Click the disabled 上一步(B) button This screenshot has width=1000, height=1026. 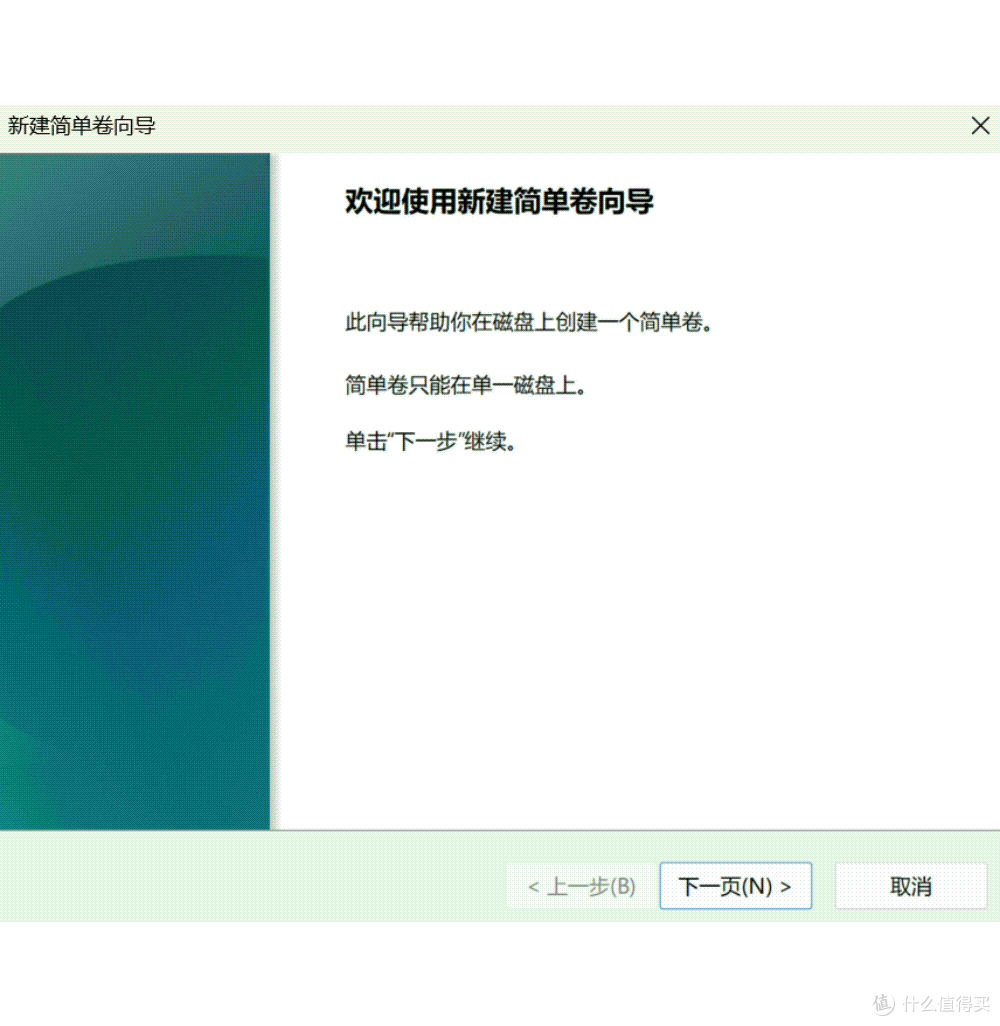(582, 885)
